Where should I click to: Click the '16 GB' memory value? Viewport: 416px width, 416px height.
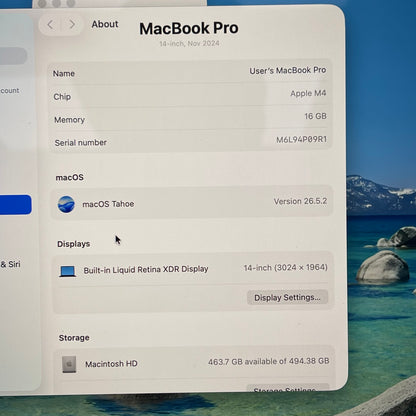click(x=315, y=116)
